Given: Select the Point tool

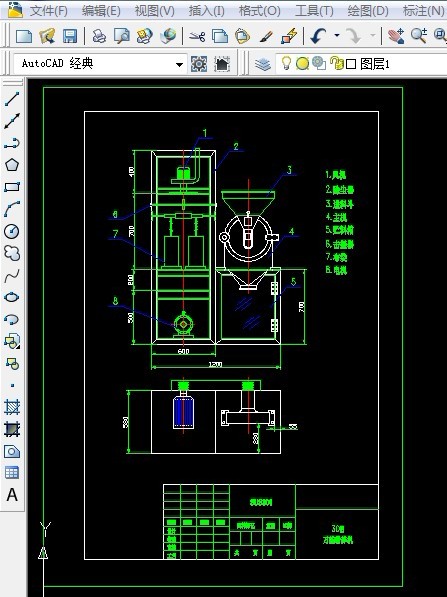Looking at the screenshot, I should [12, 386].
